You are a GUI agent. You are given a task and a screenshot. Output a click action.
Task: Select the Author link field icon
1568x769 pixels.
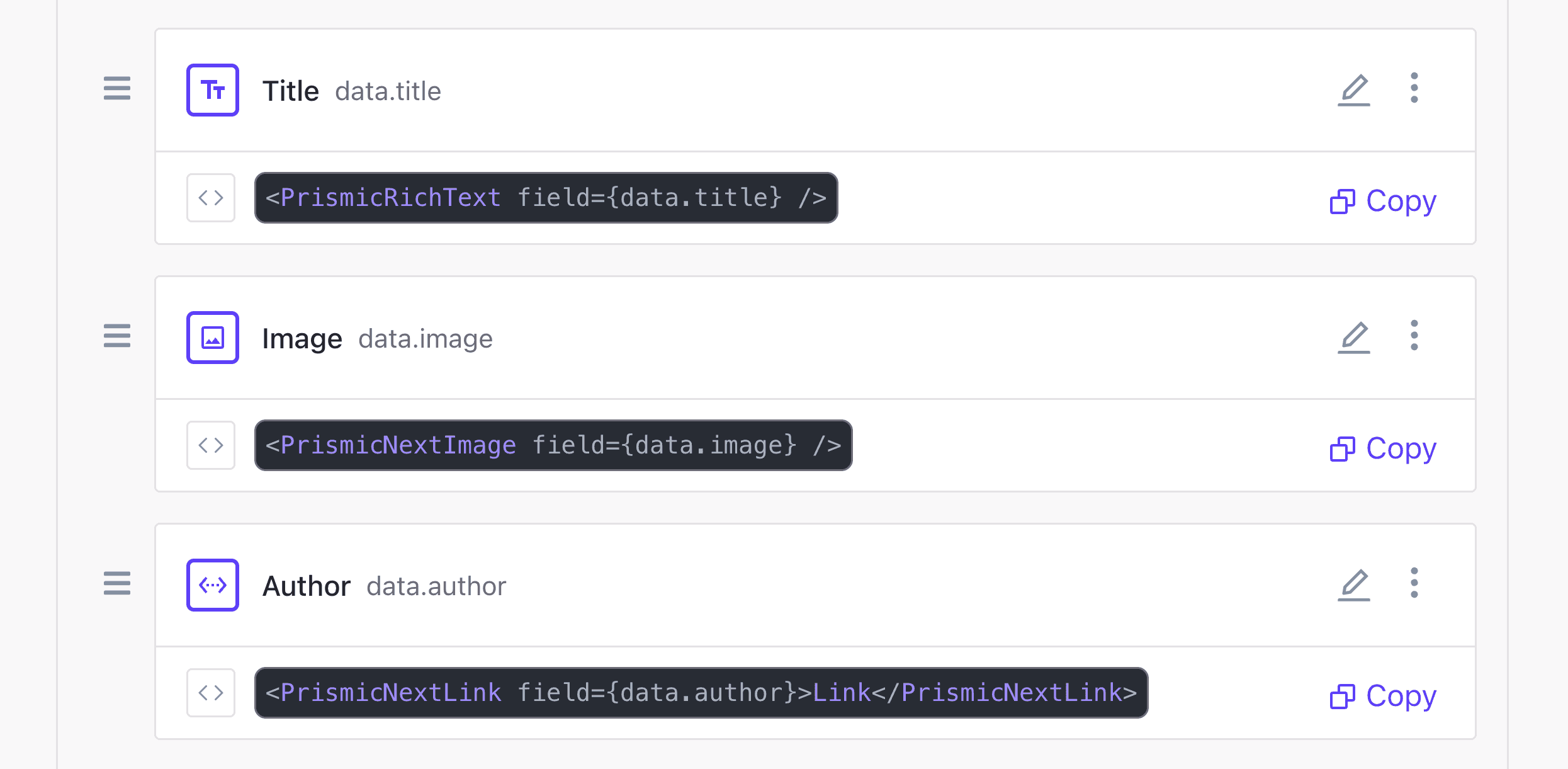(212, 585)
